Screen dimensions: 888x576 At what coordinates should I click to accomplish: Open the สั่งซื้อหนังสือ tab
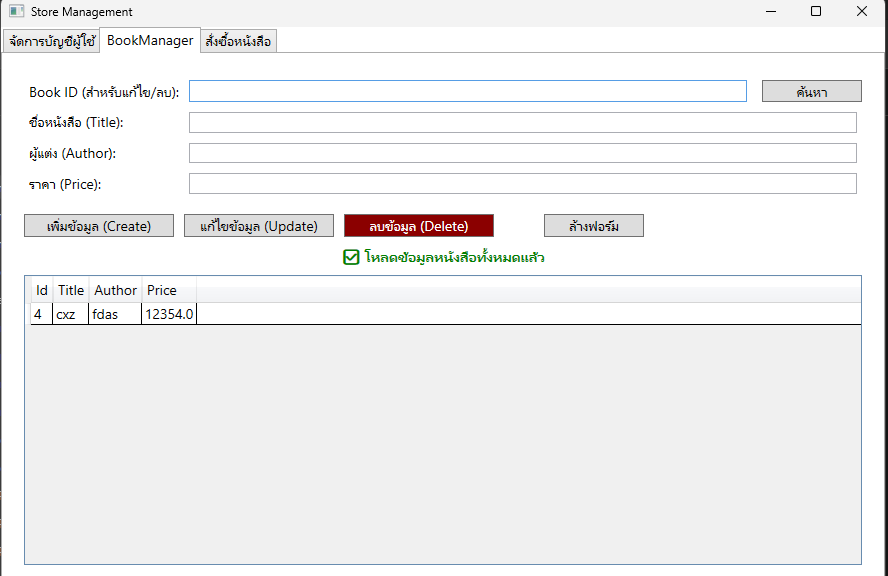coord(238,41)
